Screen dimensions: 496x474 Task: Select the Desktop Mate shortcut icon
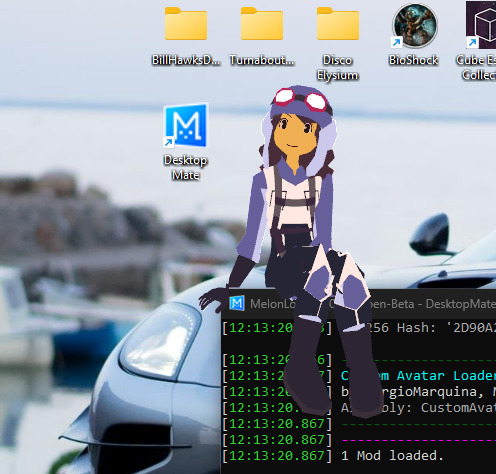click(x=186, y=126)
